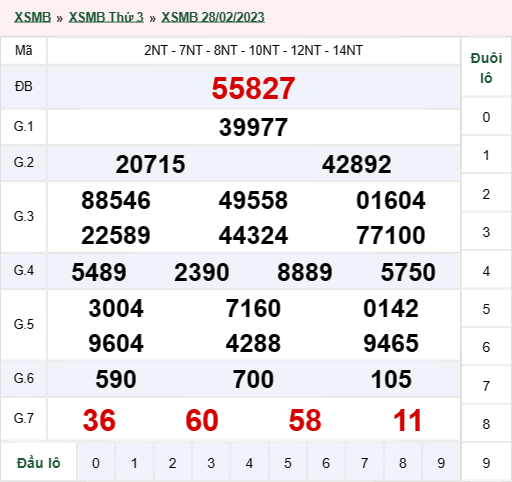Select digit 6 in Đầu lô row
The height and width of the screenshot is (482, 512).
point(326,463)
